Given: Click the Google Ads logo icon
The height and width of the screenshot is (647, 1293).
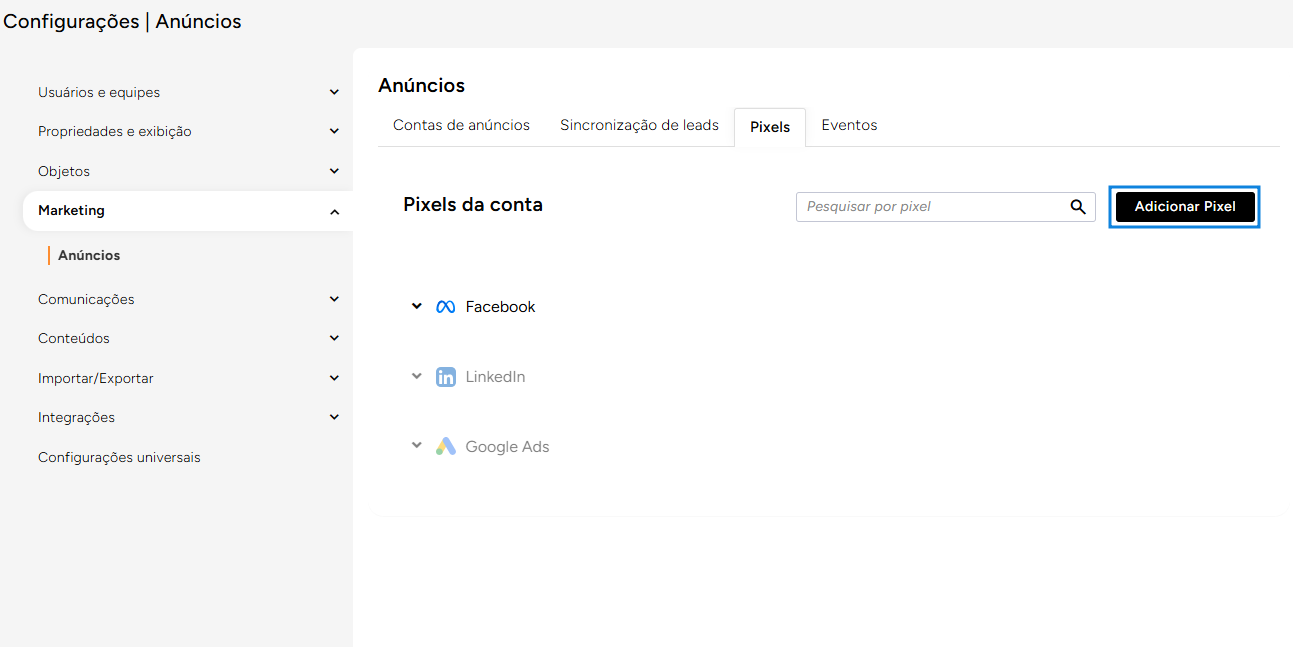Looking at the screenshot, I should pos(446,447).
